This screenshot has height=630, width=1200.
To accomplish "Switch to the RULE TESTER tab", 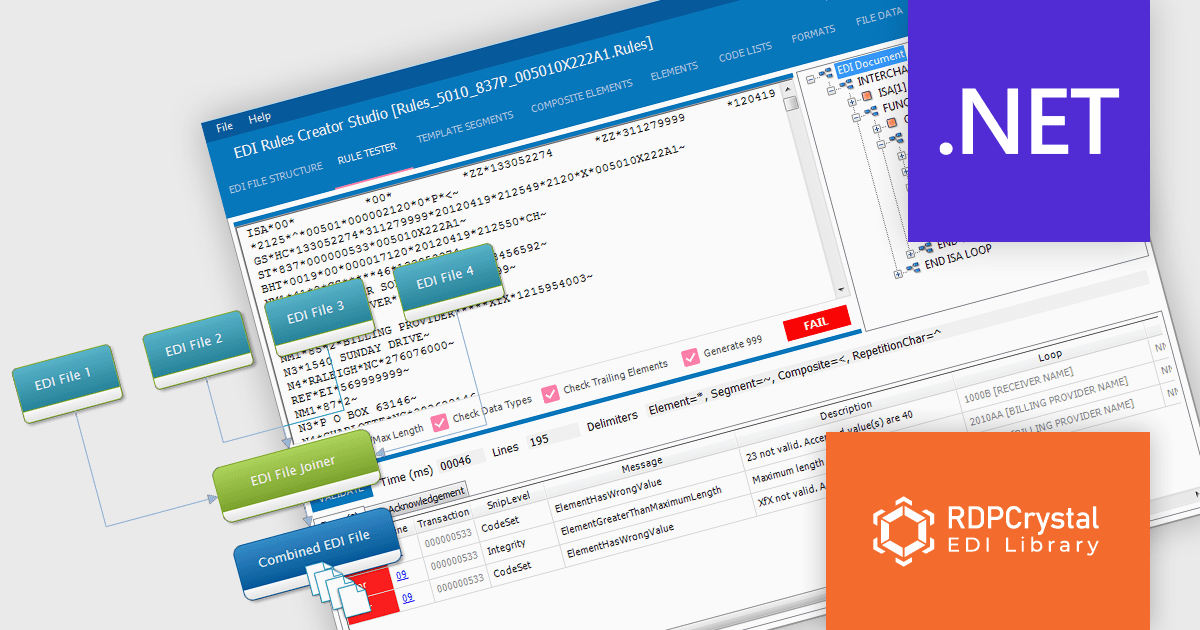I will click(366, 152).
